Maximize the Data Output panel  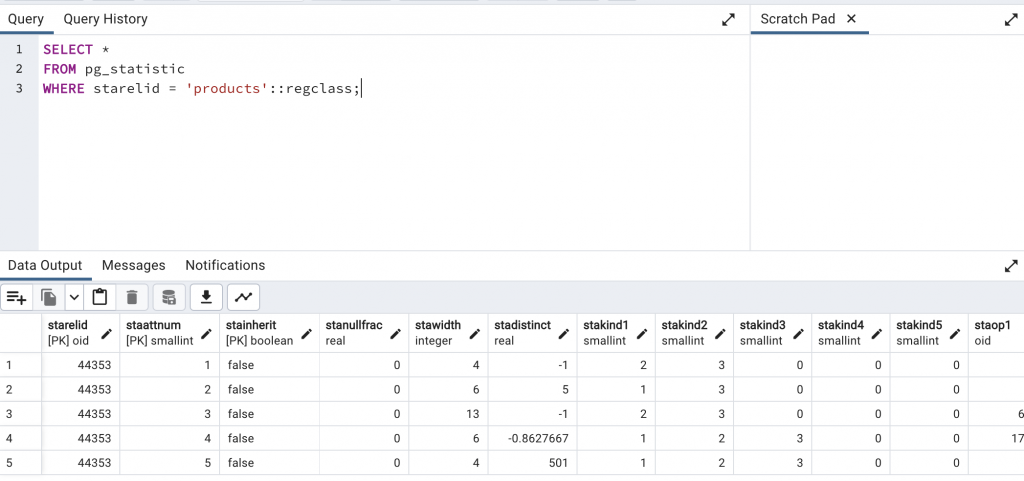(1011, 266)
